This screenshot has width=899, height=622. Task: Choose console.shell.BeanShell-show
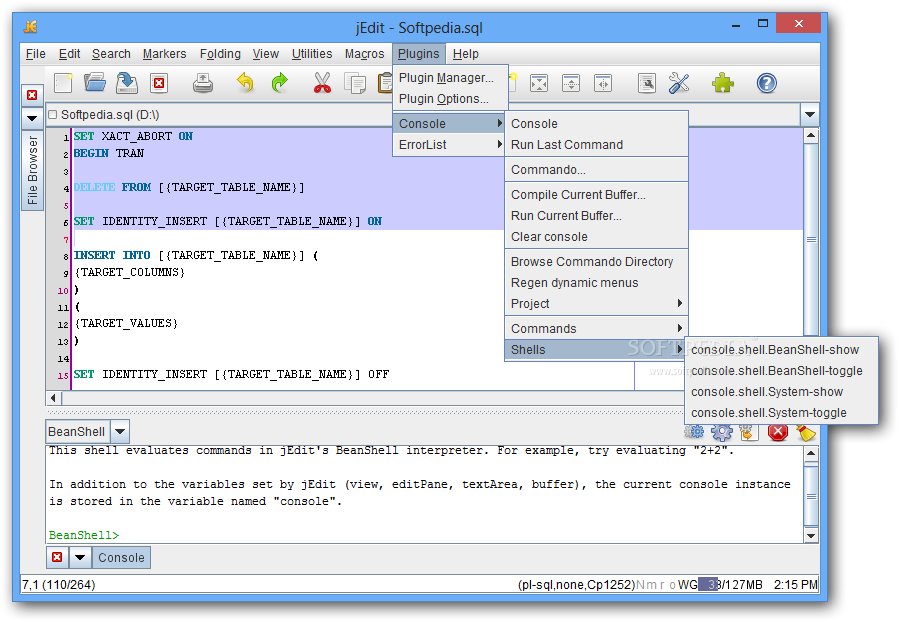(x=781, y=350)
